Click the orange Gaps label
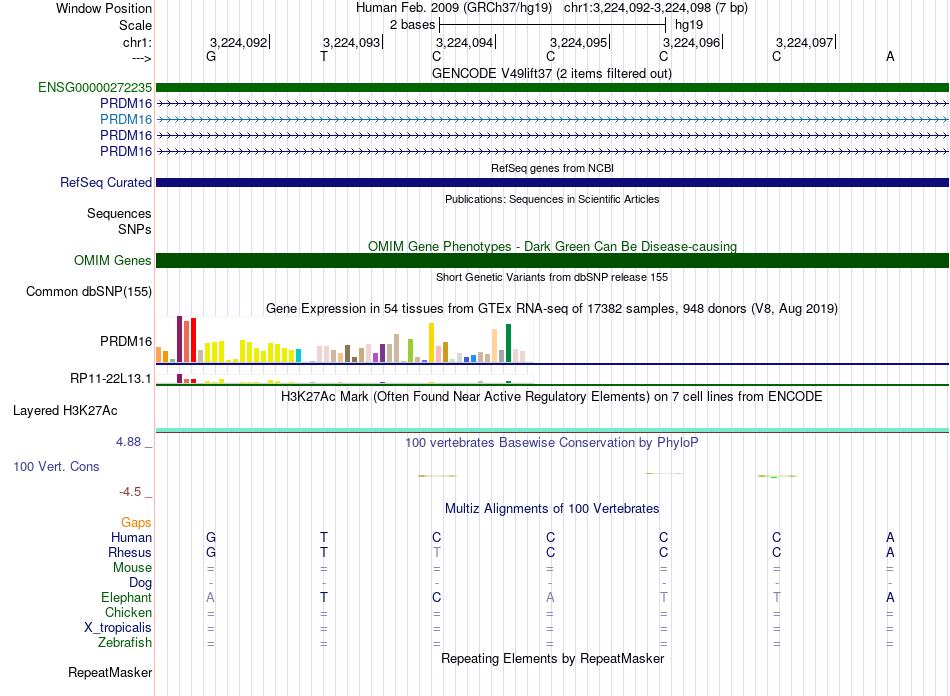 pyautogui.click(x=136, y=522)
